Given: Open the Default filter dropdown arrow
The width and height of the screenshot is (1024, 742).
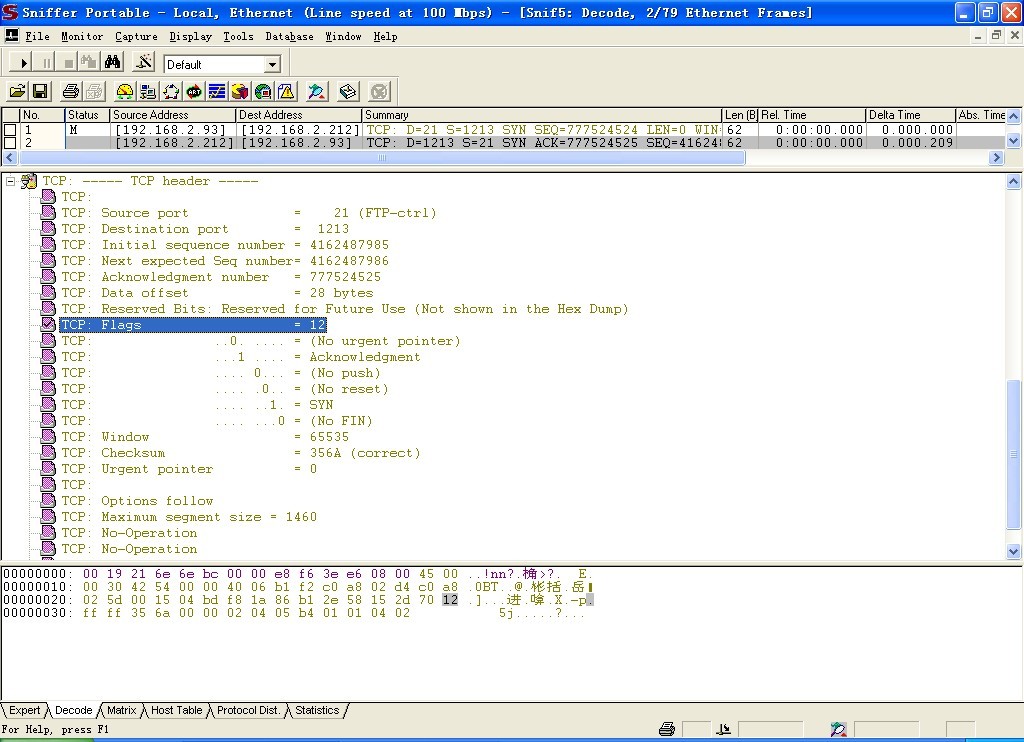Looking at the screenshot, I should click(x=273, y=64).
